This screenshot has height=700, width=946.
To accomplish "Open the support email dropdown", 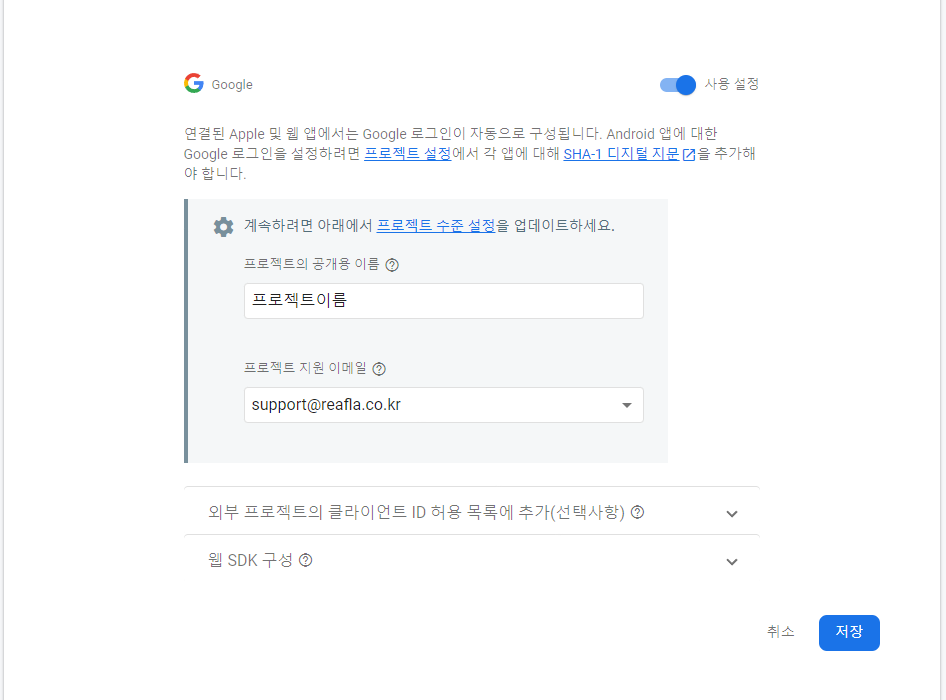I will point(443,405).
